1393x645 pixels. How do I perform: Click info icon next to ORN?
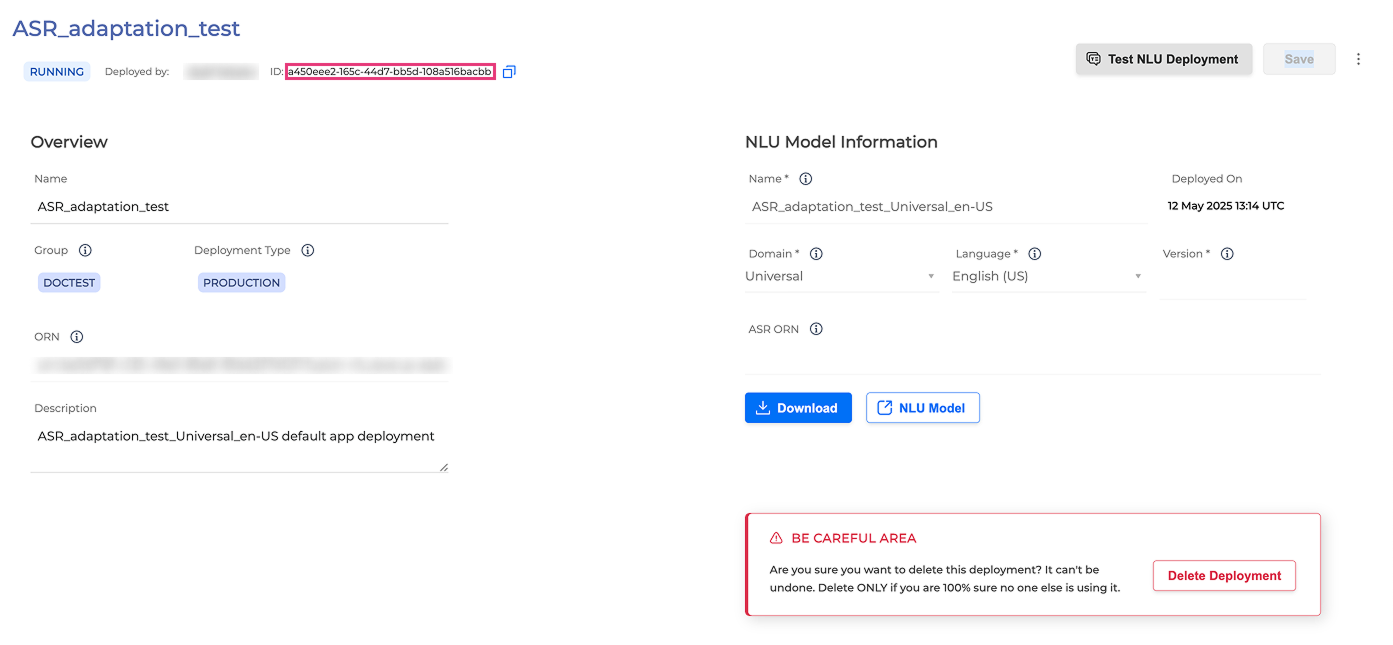(77, 337)
